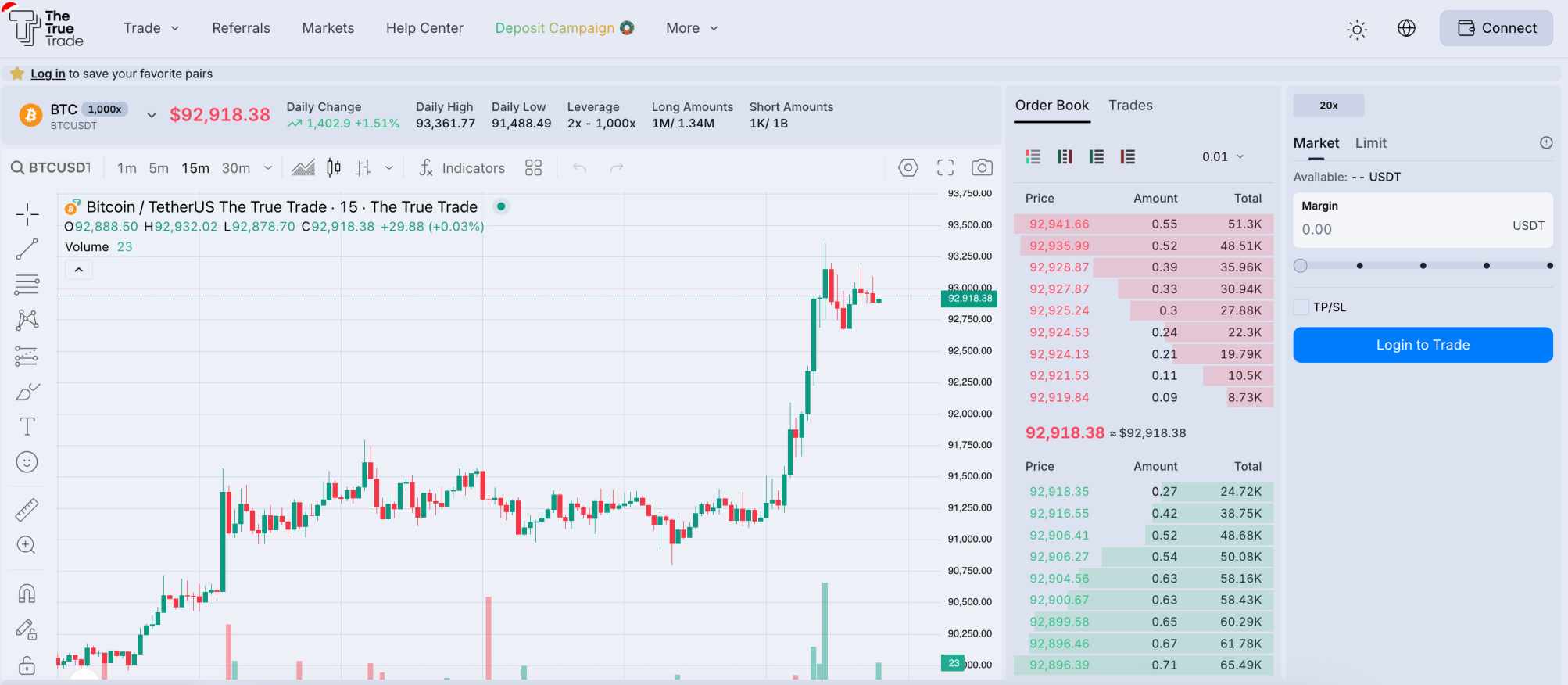Change order book 0.01 grouping
Image resolution: width=1568 pixels, height=685 pixels.
click(x=1223, y=156)
